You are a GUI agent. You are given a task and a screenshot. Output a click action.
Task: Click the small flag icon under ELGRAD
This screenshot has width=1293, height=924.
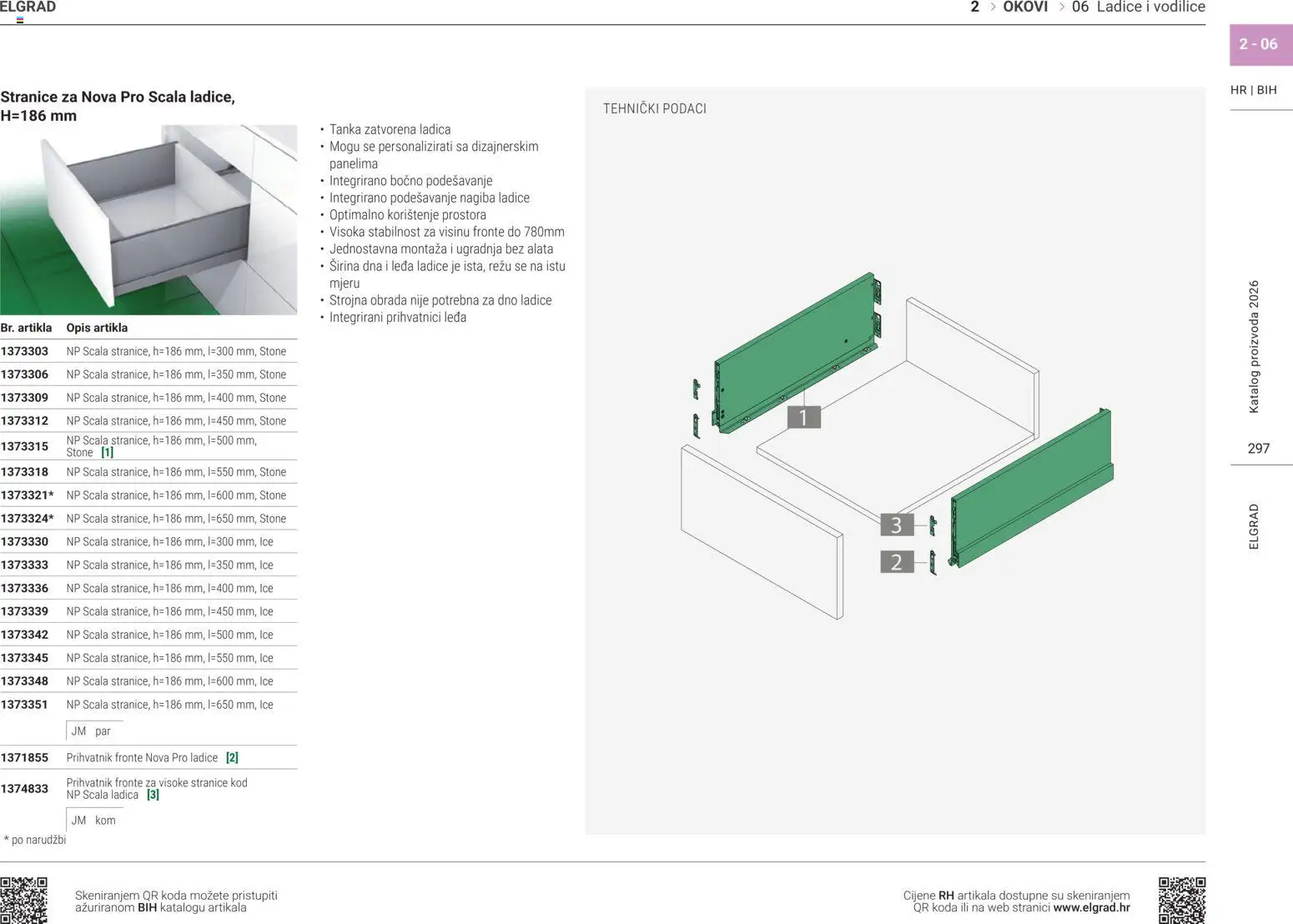click(x=18, y=19)
